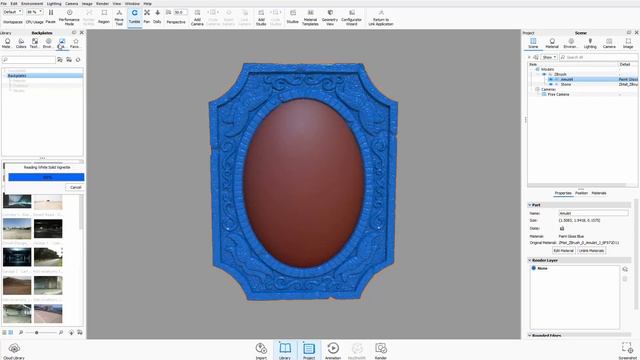
Task: Switch to the Materials sub-tab
Action: coord(599,193)
